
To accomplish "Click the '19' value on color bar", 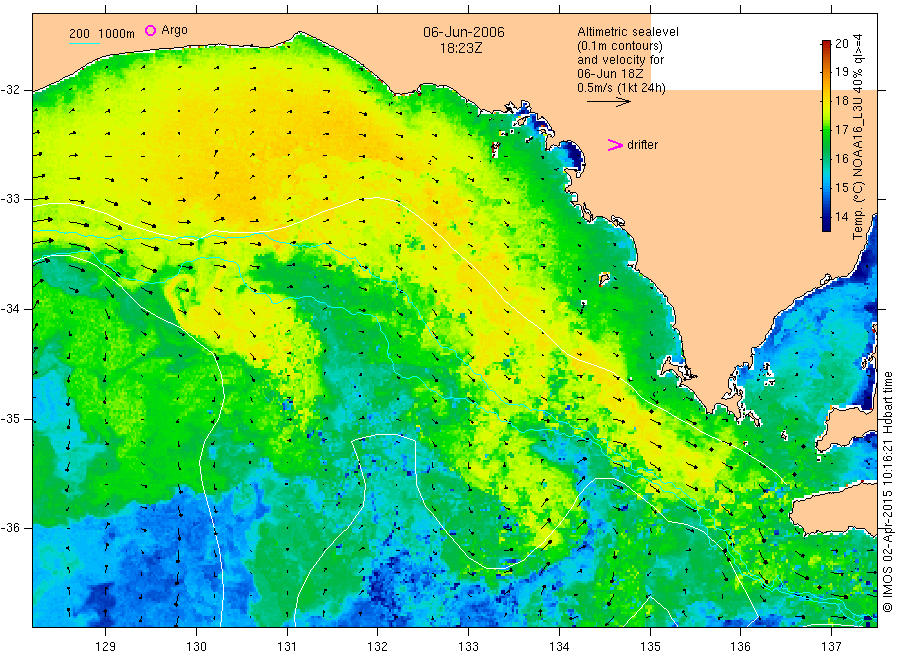I will 841,72.
